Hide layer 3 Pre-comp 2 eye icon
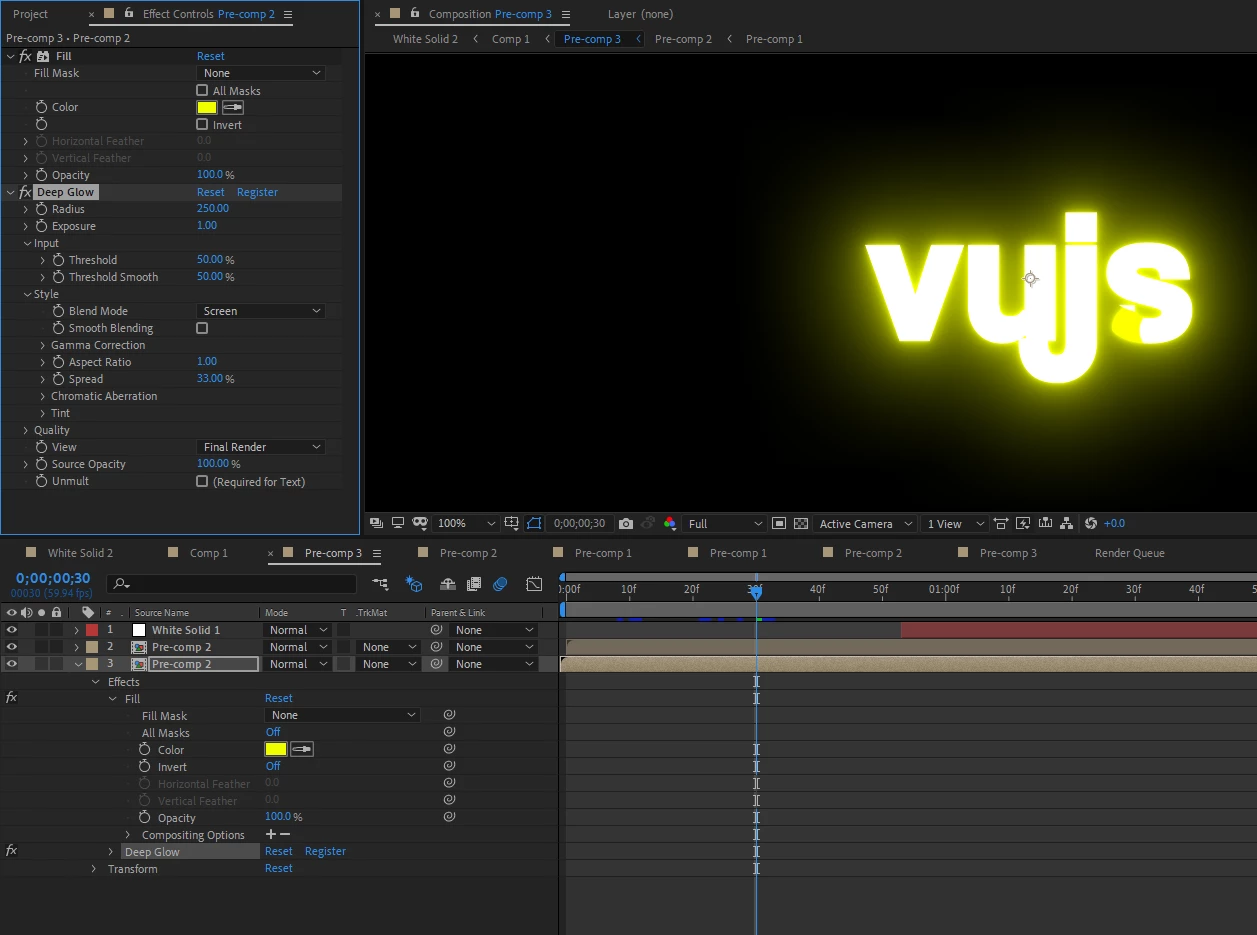The width and height of the screenshot is (1257, 935). (x=12, y=664)
